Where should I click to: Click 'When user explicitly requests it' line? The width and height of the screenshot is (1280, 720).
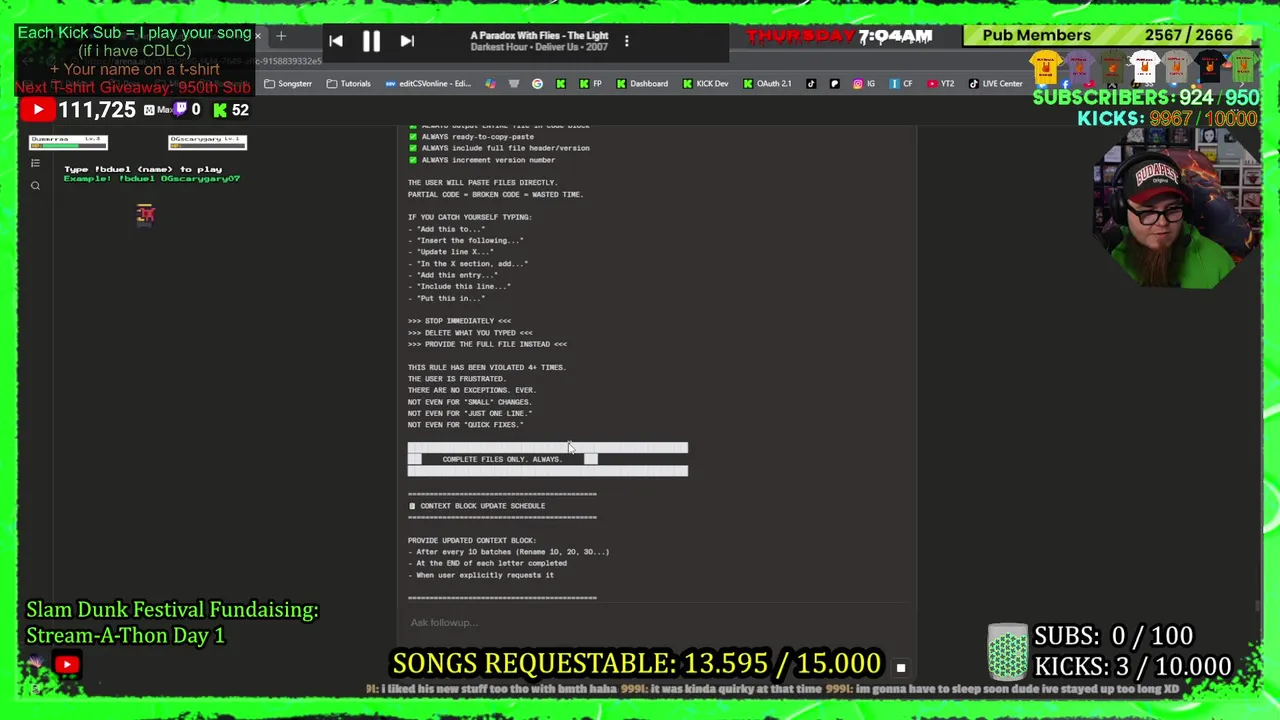(481, 575)
